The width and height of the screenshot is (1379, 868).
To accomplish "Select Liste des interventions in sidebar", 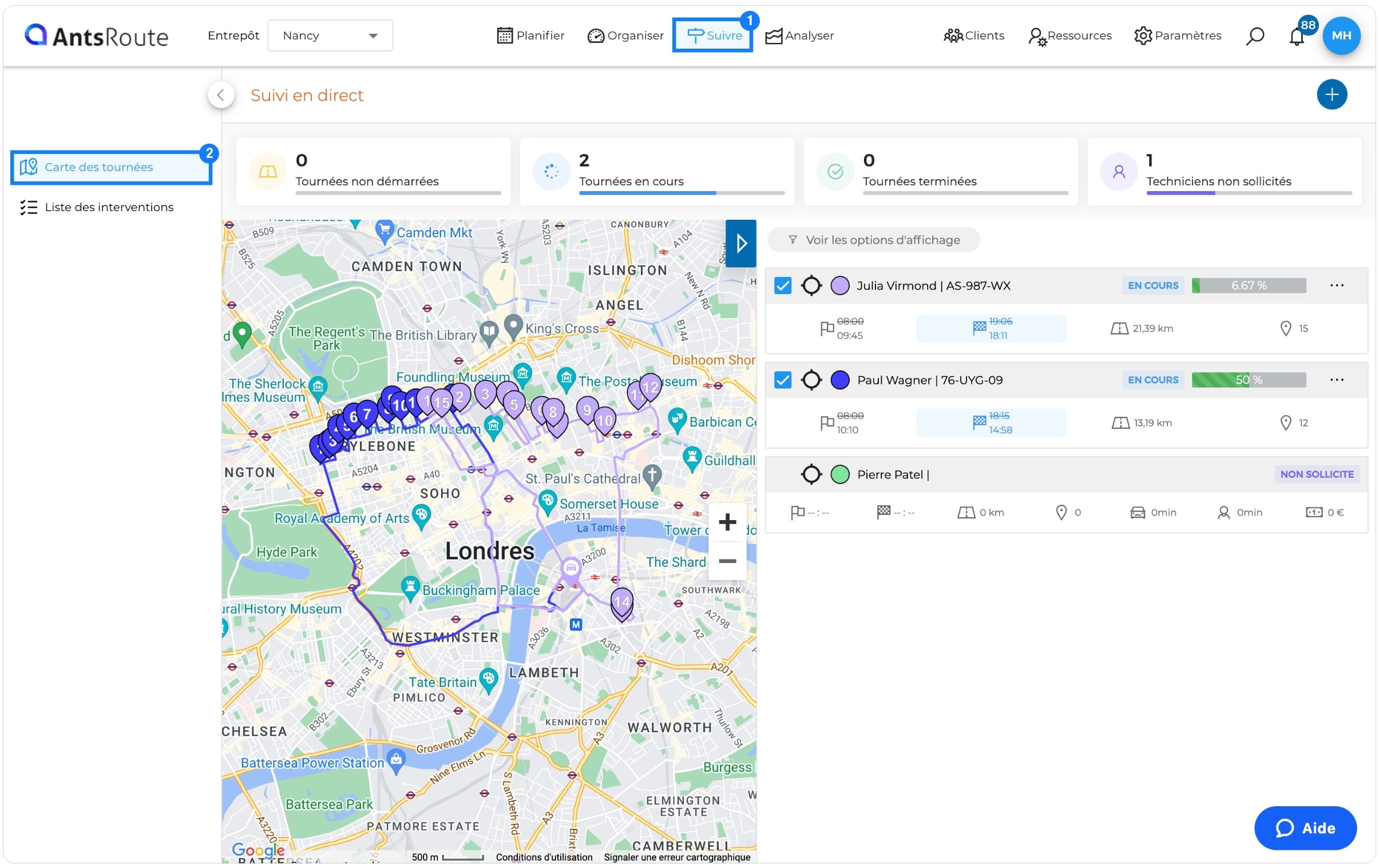I will point(96,207).
